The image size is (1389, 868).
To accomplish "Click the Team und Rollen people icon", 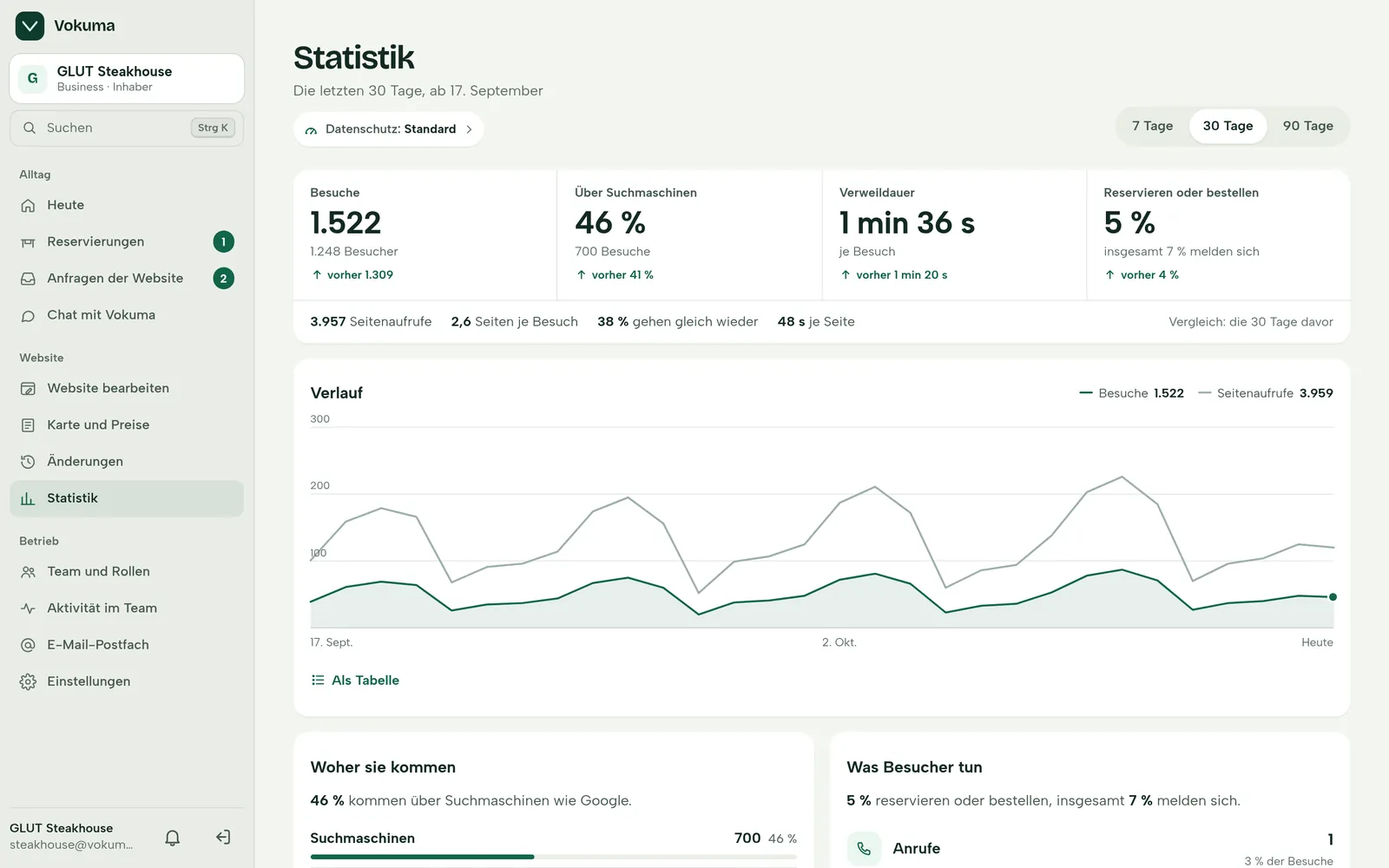I will (x=28, y=572).
